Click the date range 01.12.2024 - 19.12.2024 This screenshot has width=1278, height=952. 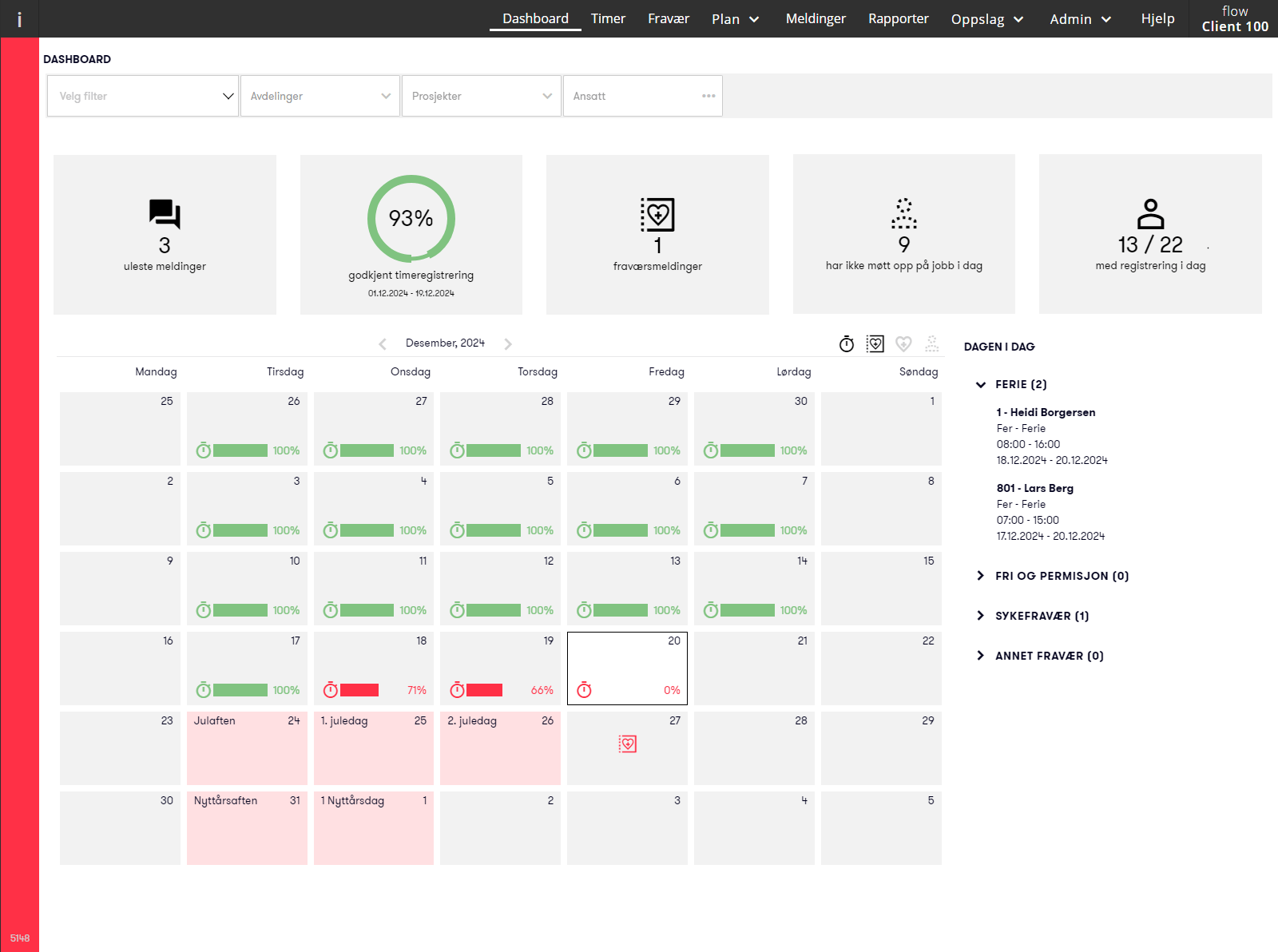point(411,293)
